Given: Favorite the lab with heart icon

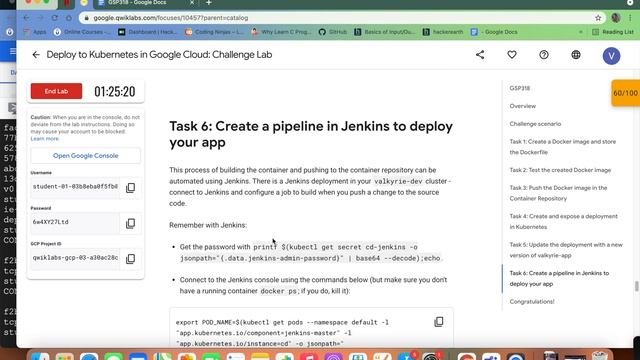Looking at the screenshot, I should point(512,55).
